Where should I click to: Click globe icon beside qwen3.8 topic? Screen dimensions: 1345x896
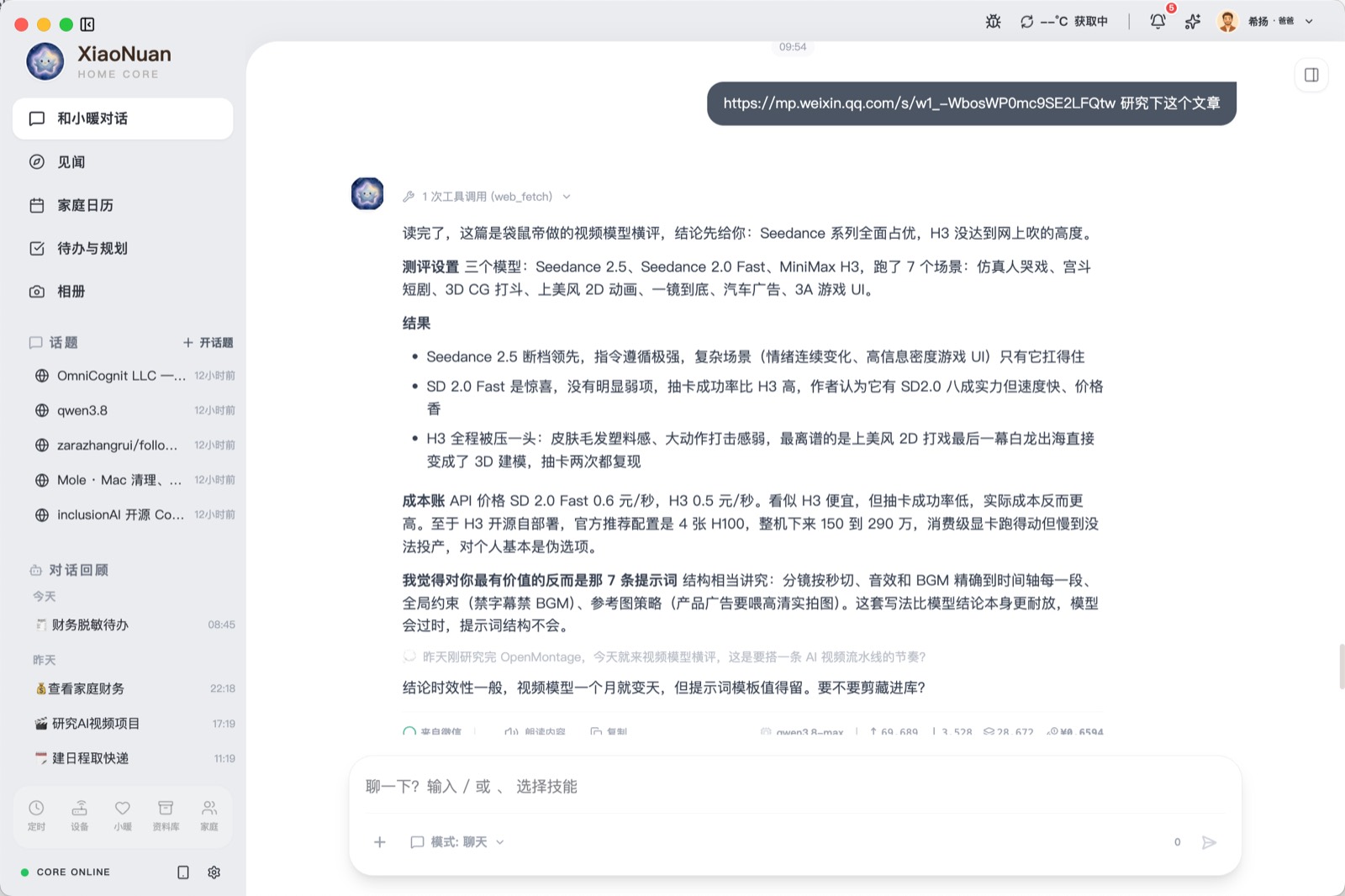(42, 410)
